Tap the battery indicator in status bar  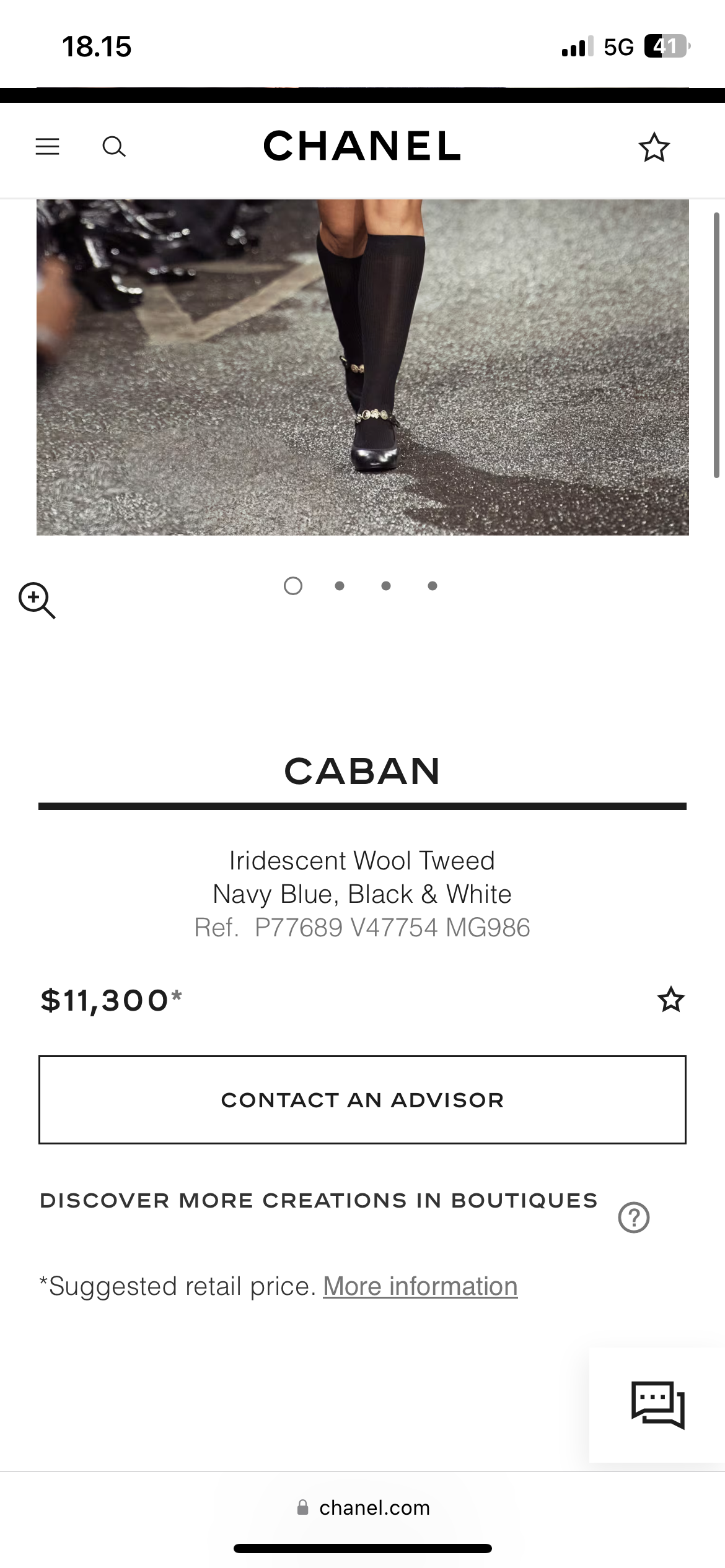pos(667,46)
